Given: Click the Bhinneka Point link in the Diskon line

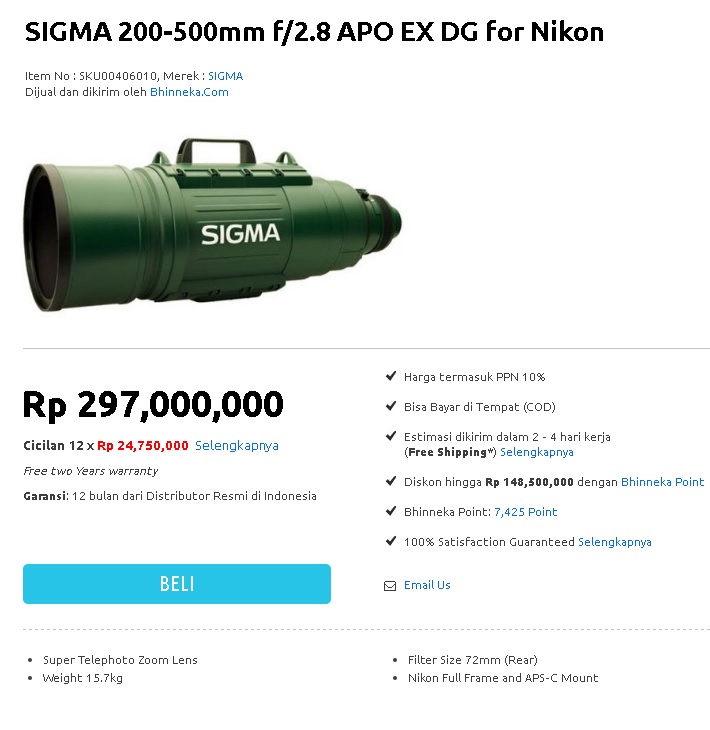Looking at the screenshot, I should [x=662, y=482].
